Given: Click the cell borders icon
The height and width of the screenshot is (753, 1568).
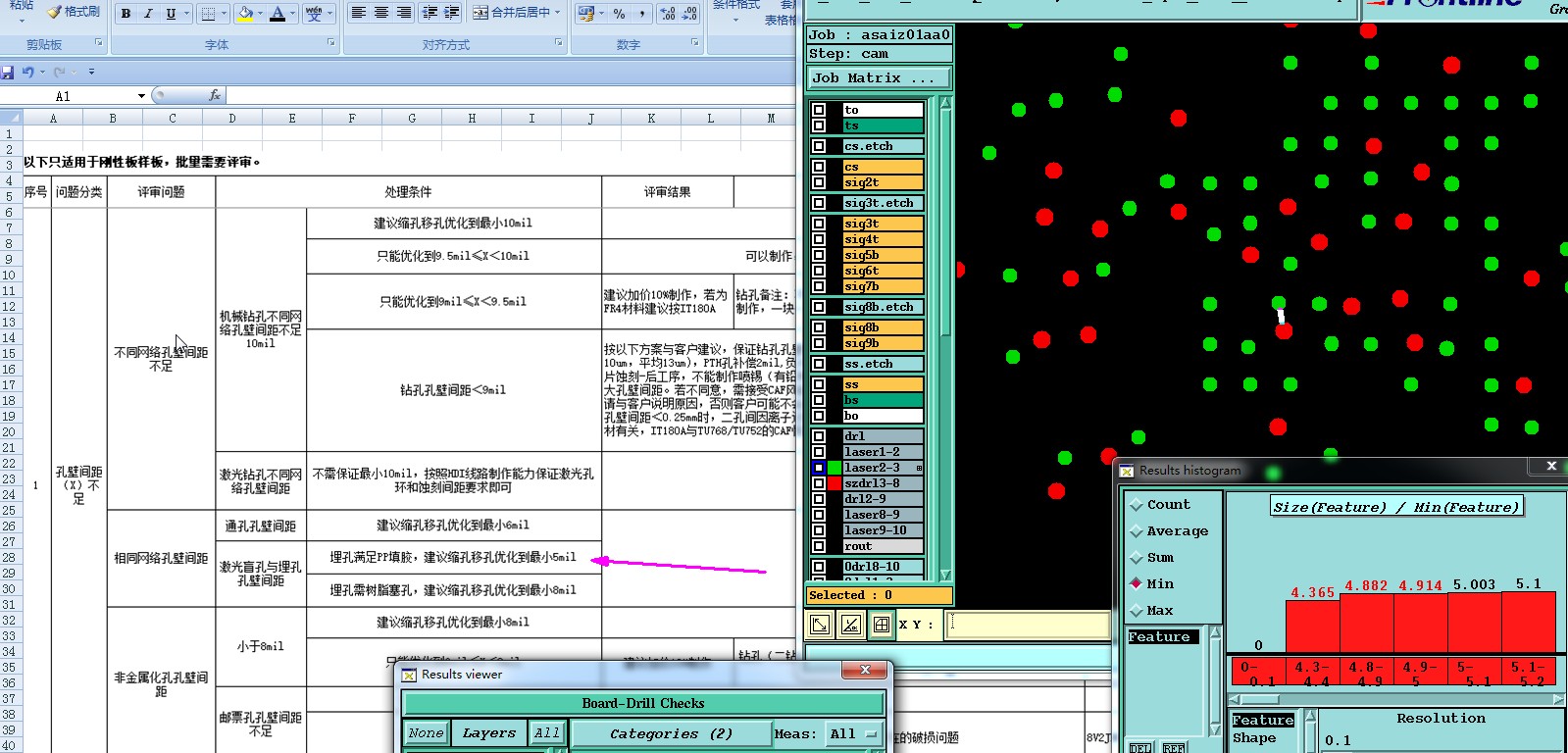Looking at the screenshot, I should coord(208,14).
